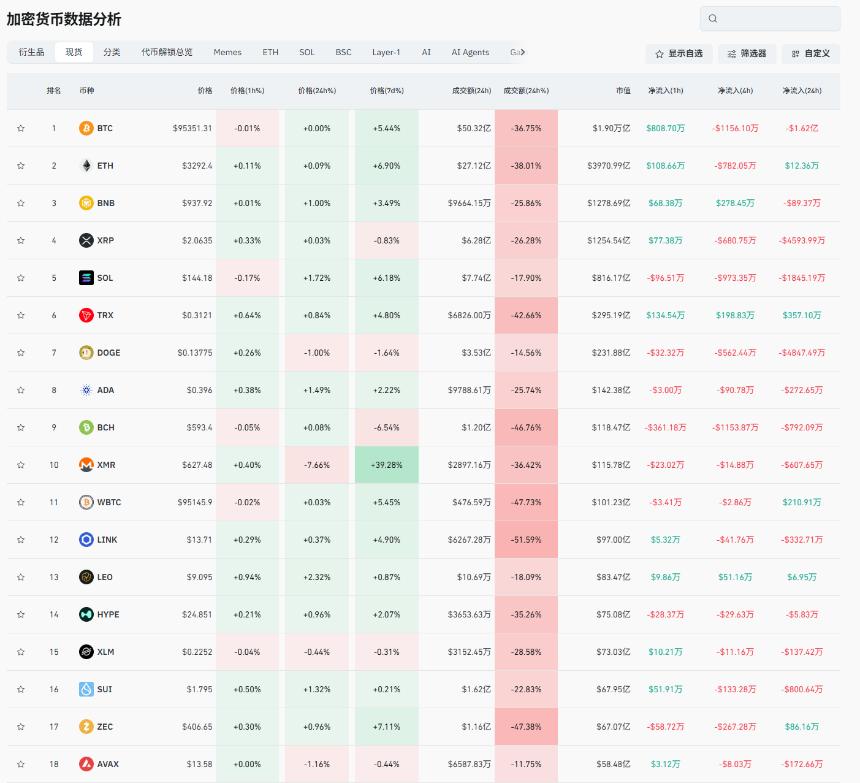
Task: Click the BCH coin logo
Action: coord(86,427)
